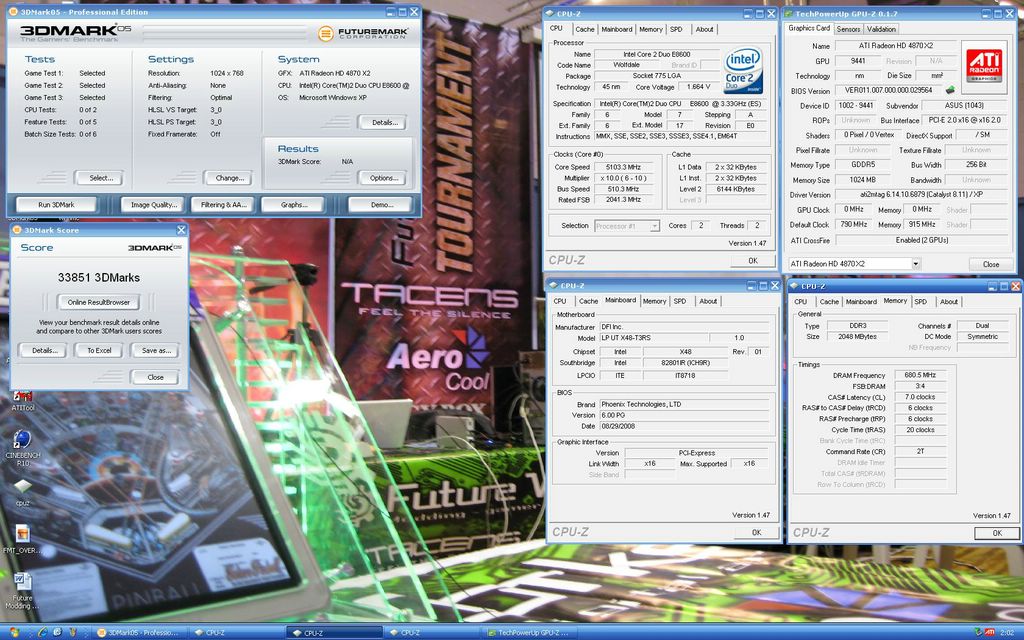Click the ATI CrossFire Enabled (2 GPUs) value
1024x640 pixels.
tap(922, 240)
